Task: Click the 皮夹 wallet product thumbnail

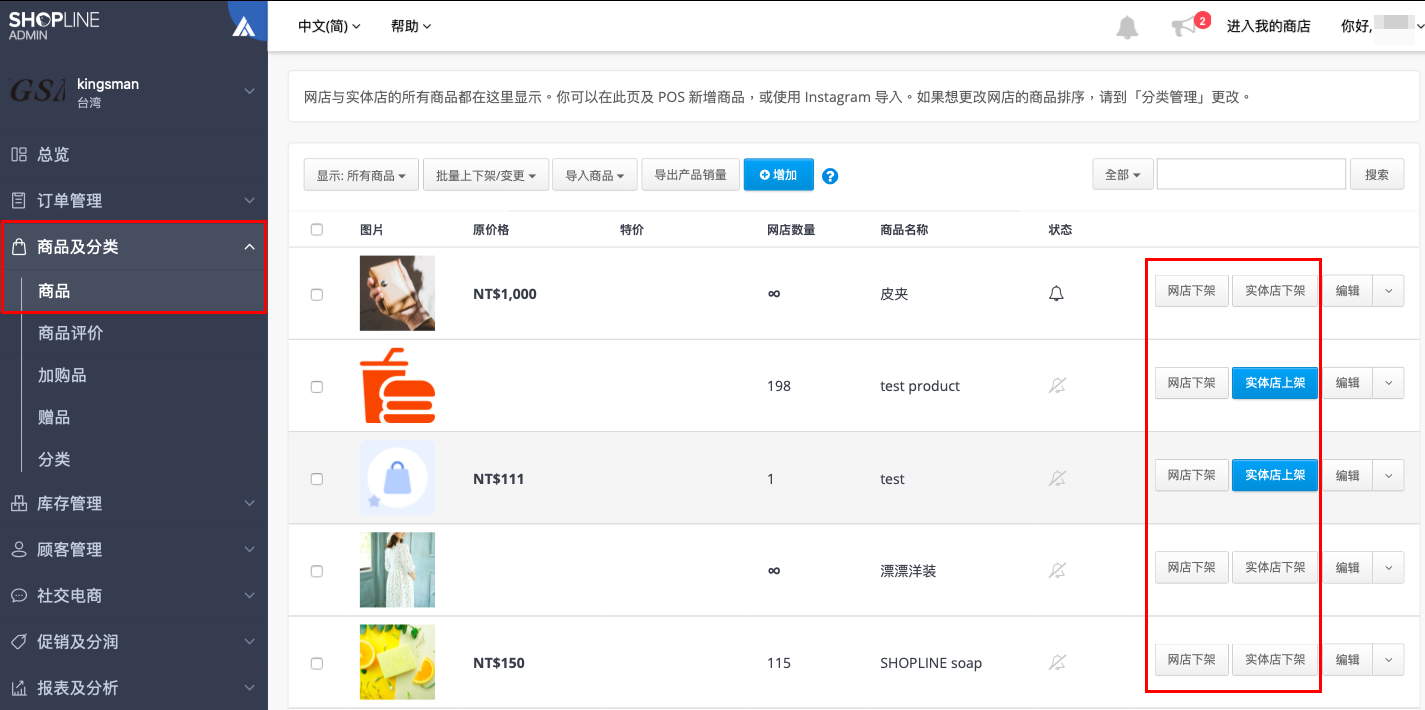Action: [397, 293]
